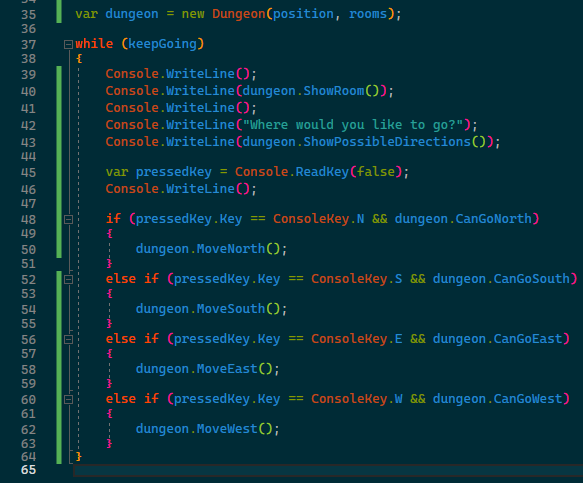Click the ShowRoom method call
Viewport: 583px width, 483px height.
[x=334, y=91]
